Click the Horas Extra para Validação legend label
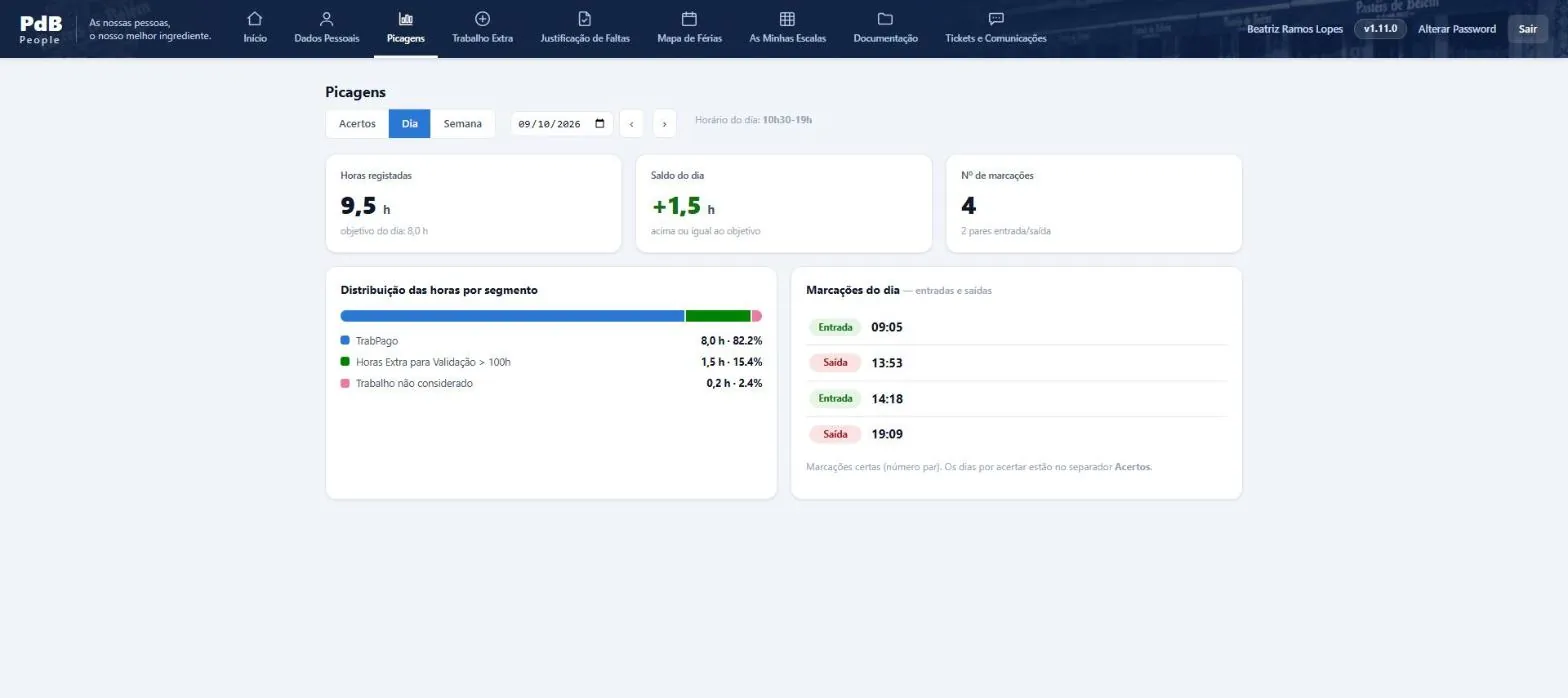 [433, 362]
